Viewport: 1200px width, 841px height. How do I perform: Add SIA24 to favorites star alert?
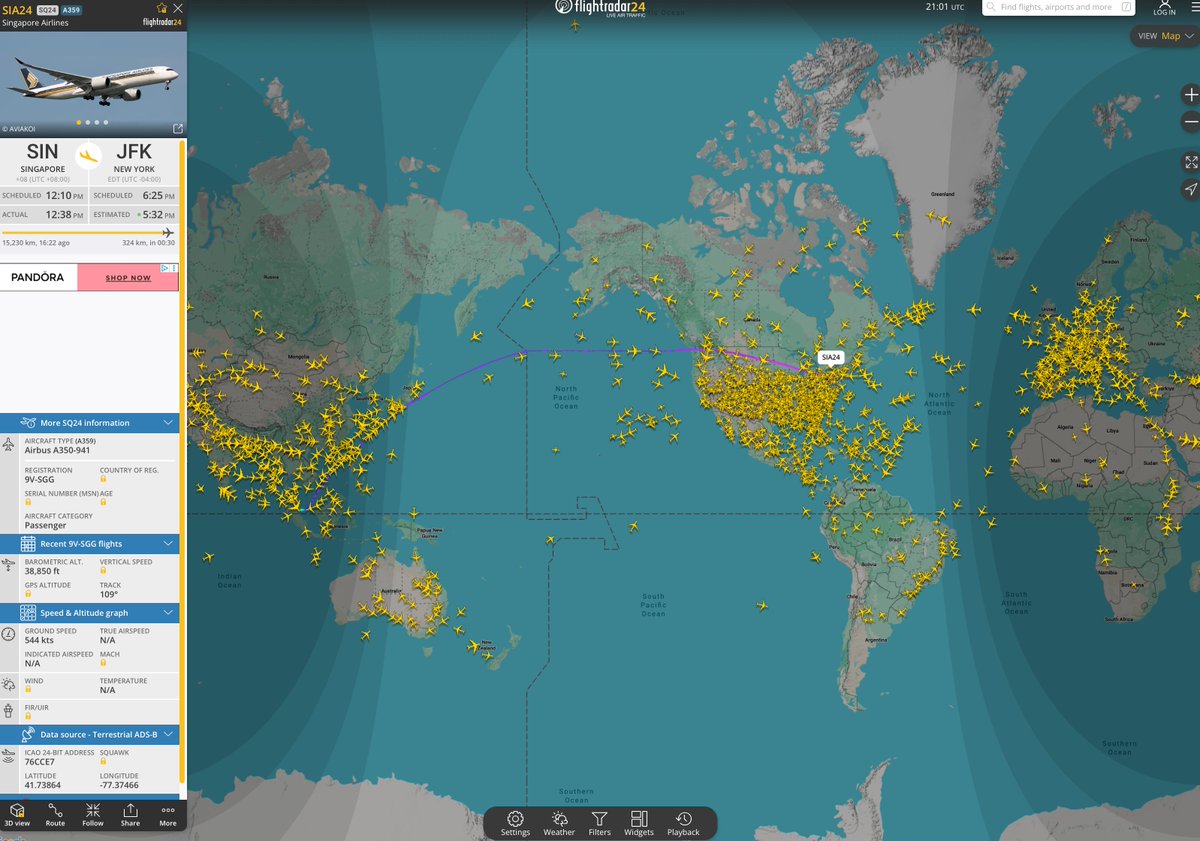click(x=162, y=8)
